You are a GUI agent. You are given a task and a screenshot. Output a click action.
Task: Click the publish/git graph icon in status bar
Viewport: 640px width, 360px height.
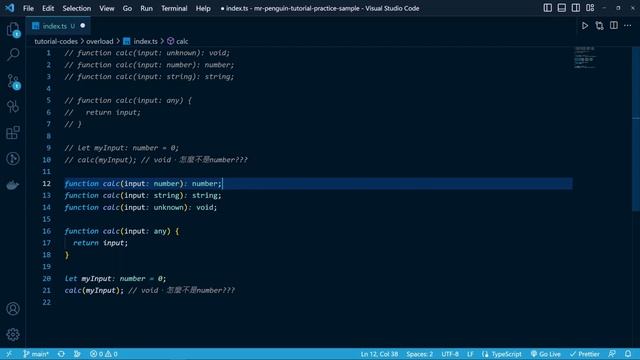click(77, 354)
